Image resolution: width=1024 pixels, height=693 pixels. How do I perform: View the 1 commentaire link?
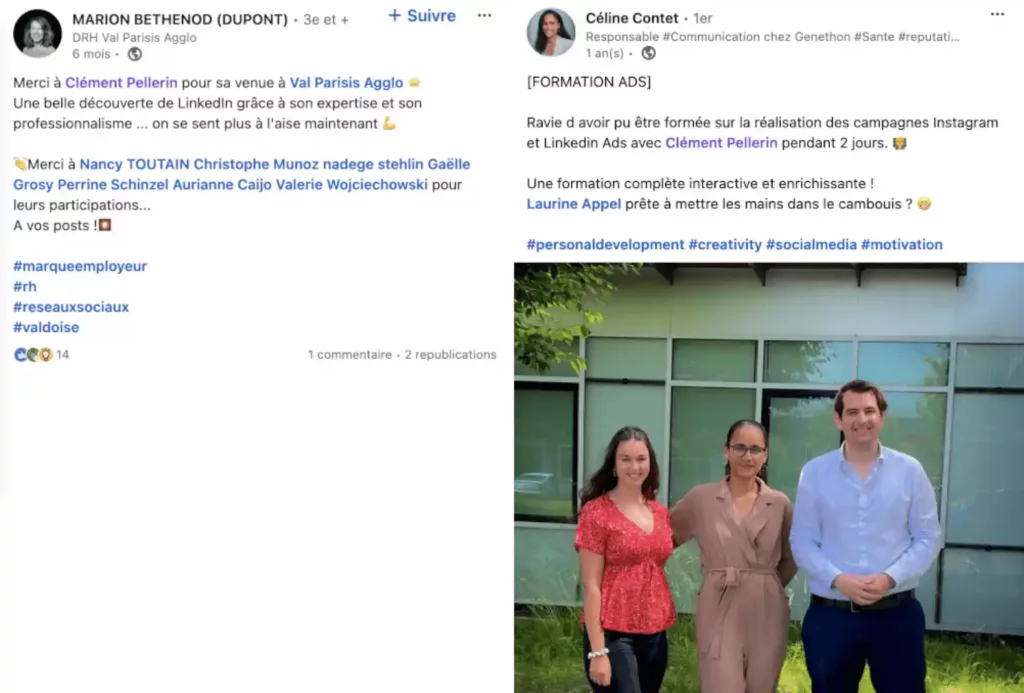(x=349, y=355)
